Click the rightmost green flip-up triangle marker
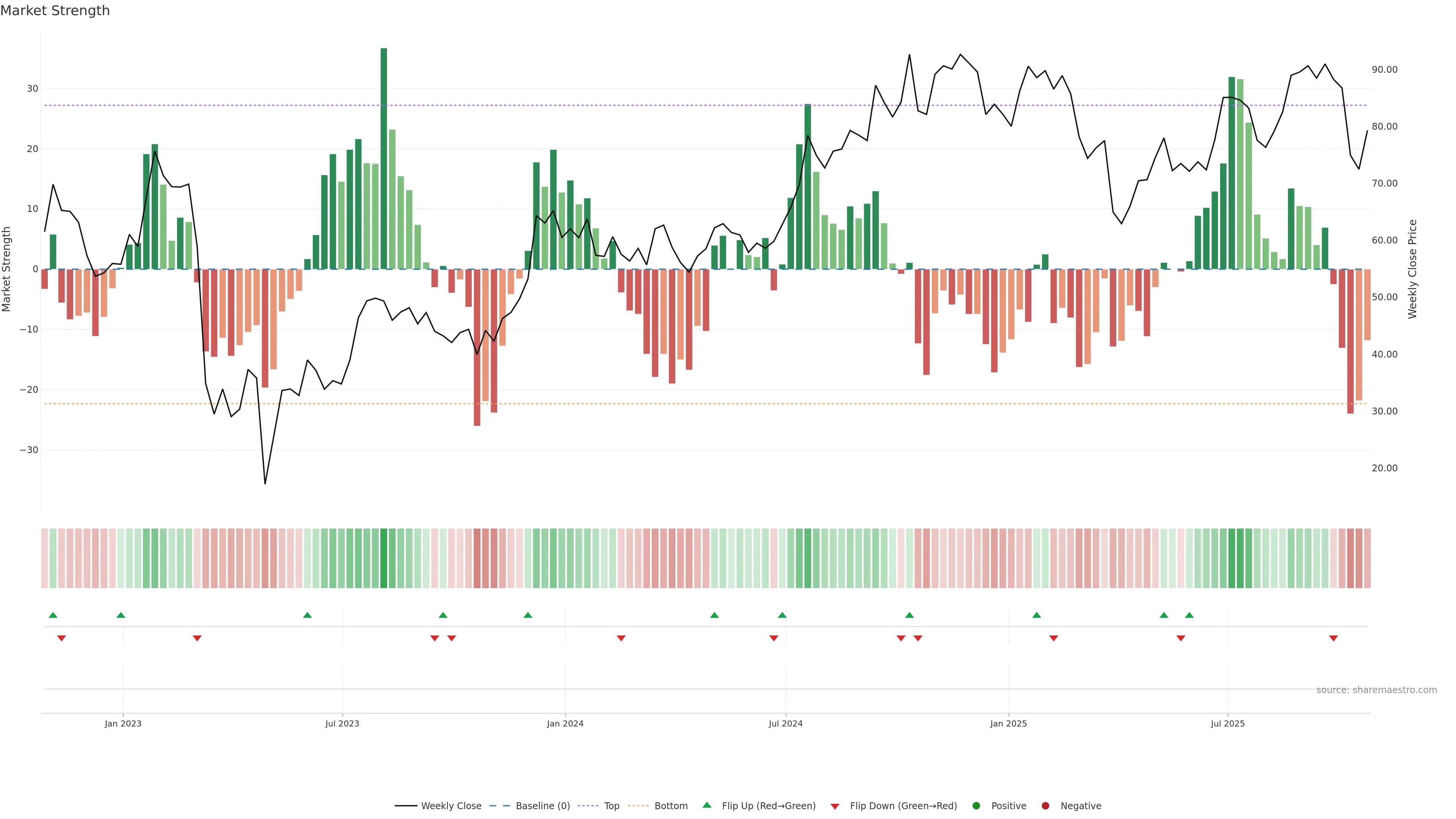The width and height of the screenshot is (1456, 819). click(1189, 615)
